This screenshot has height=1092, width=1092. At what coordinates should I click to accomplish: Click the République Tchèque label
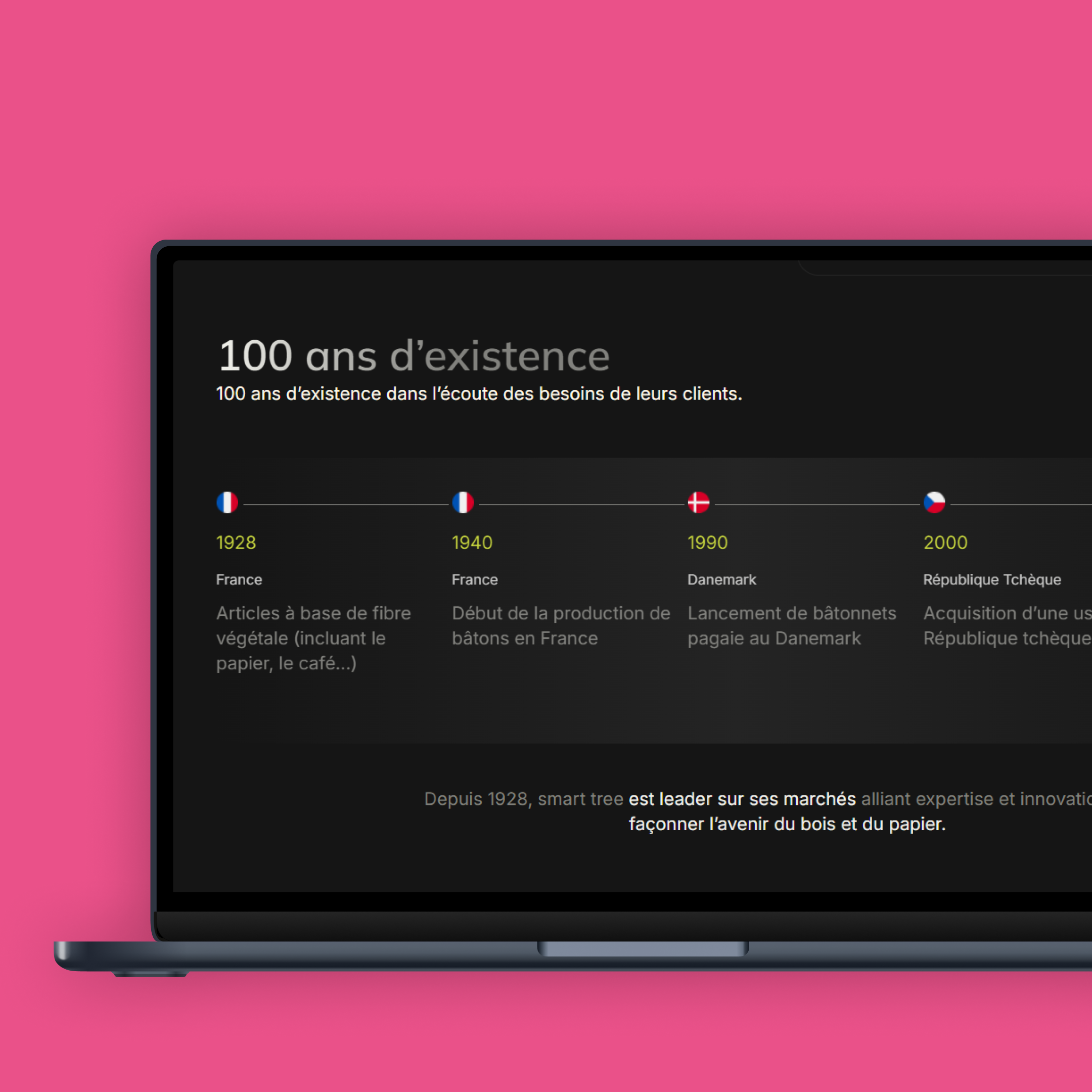pos(991,579)
